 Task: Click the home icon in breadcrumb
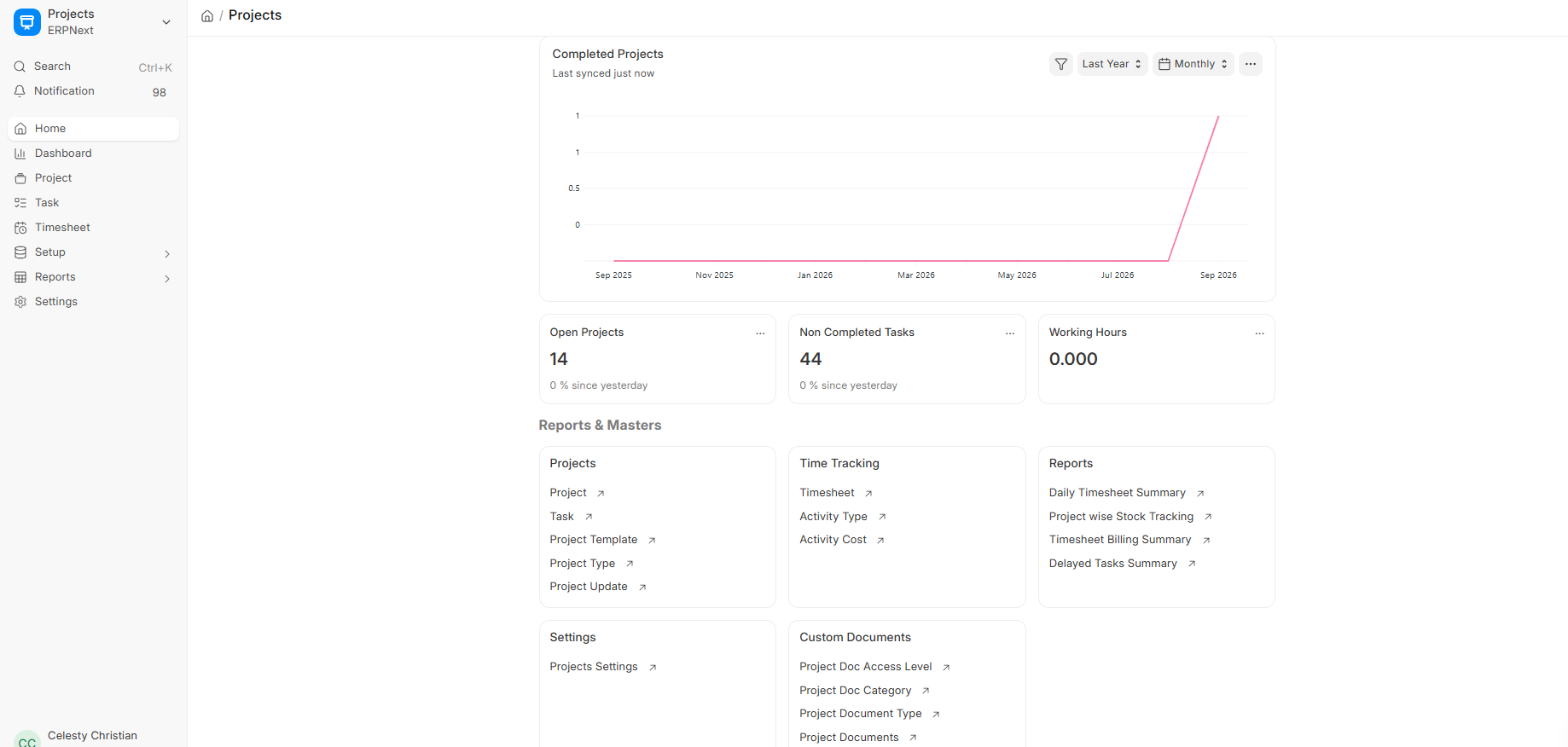(207, 16)
